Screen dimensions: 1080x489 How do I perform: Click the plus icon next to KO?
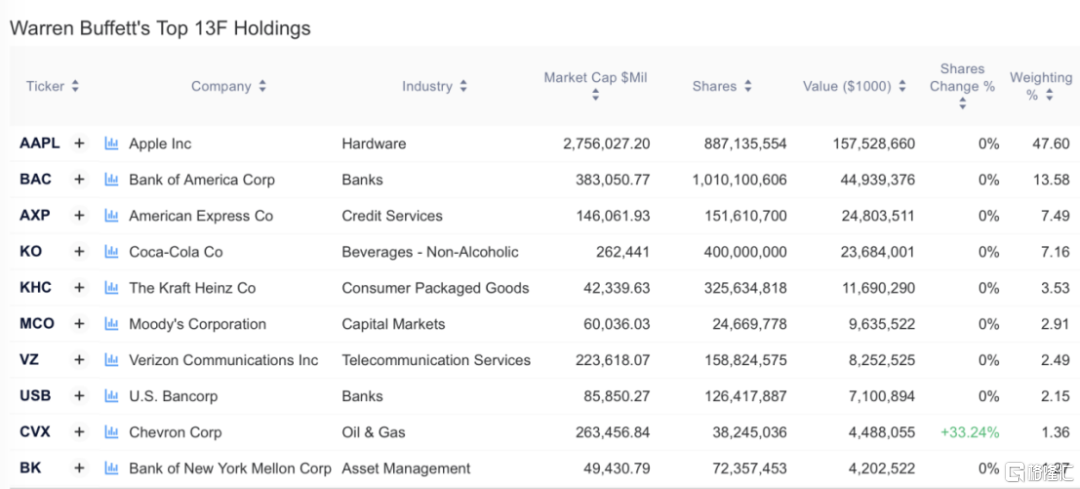coord(79,251)
